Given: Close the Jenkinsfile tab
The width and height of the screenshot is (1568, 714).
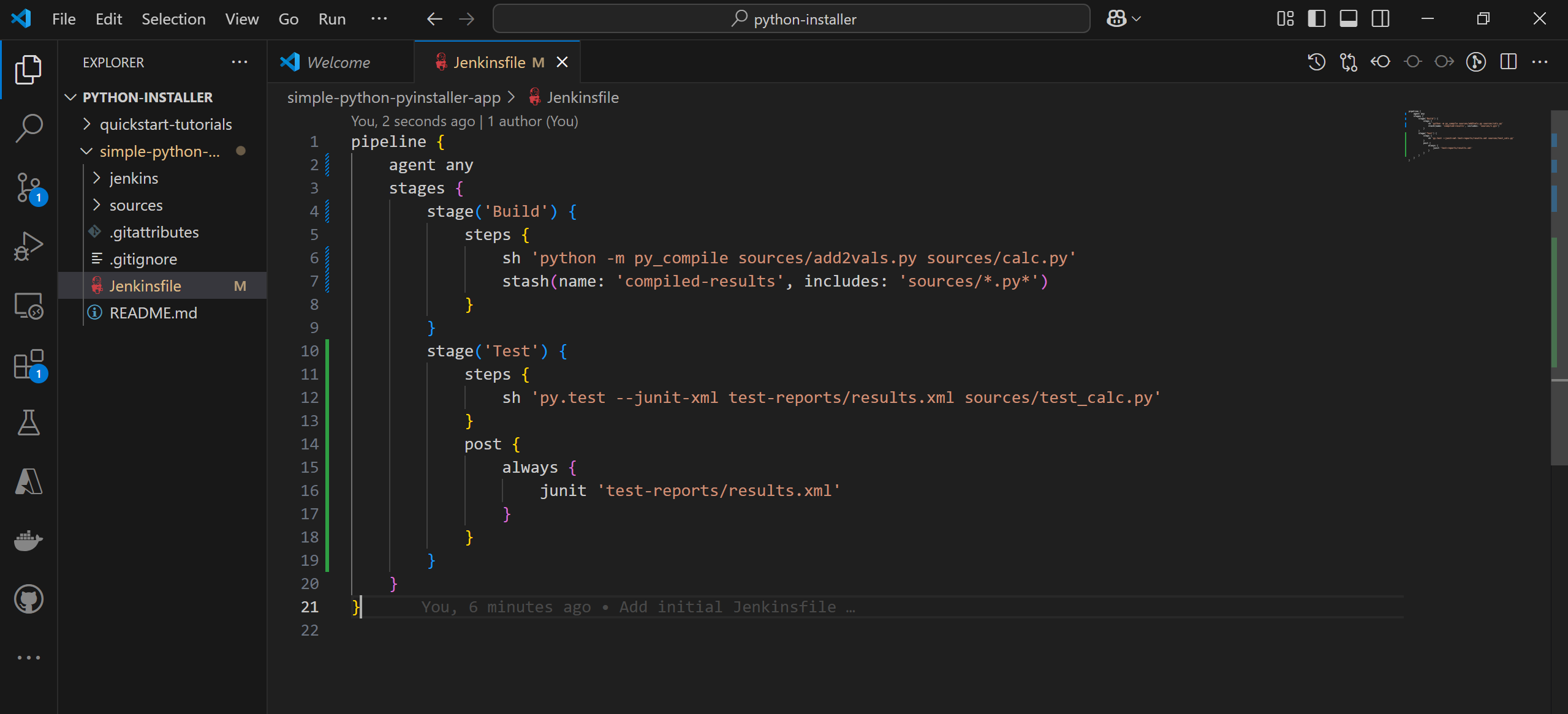Looking at the screenshot, I should (x=562, y=62).
